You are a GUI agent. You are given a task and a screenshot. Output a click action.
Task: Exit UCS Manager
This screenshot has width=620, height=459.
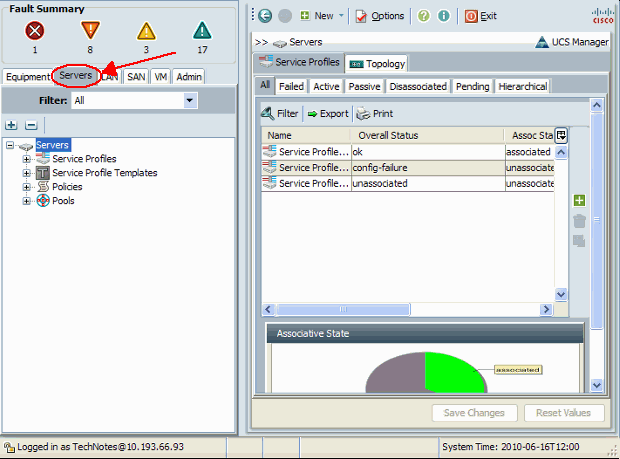coord(480,16)
